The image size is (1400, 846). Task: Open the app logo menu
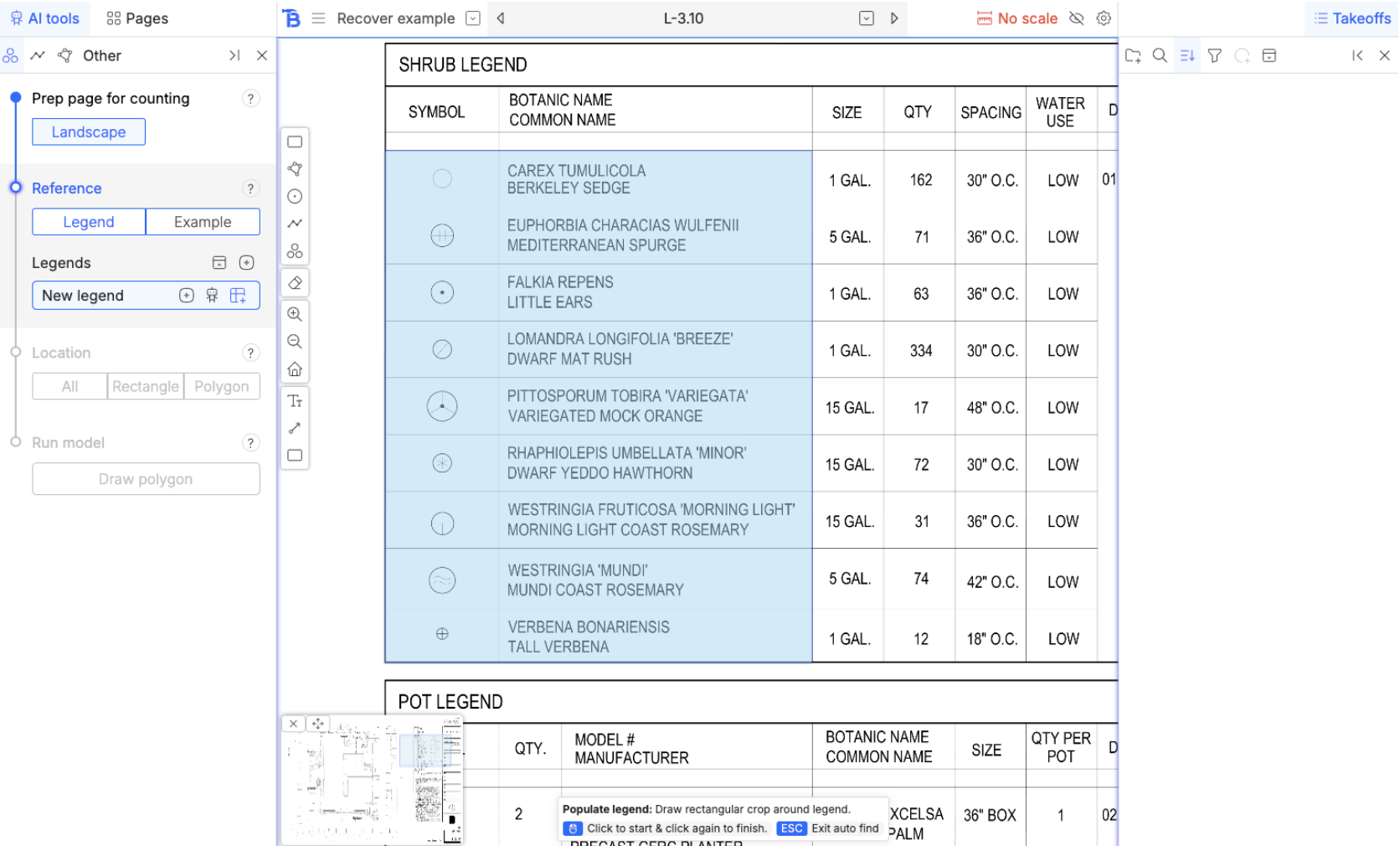291,18
